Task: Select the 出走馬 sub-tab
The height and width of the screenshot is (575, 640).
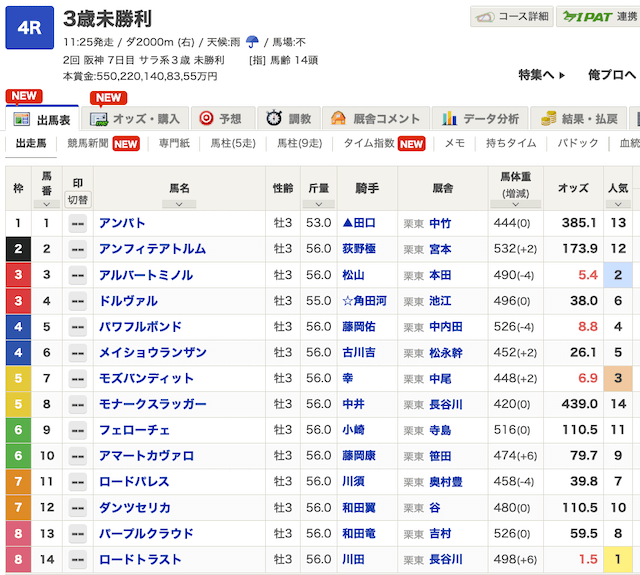Action: [x=31, y=143]
